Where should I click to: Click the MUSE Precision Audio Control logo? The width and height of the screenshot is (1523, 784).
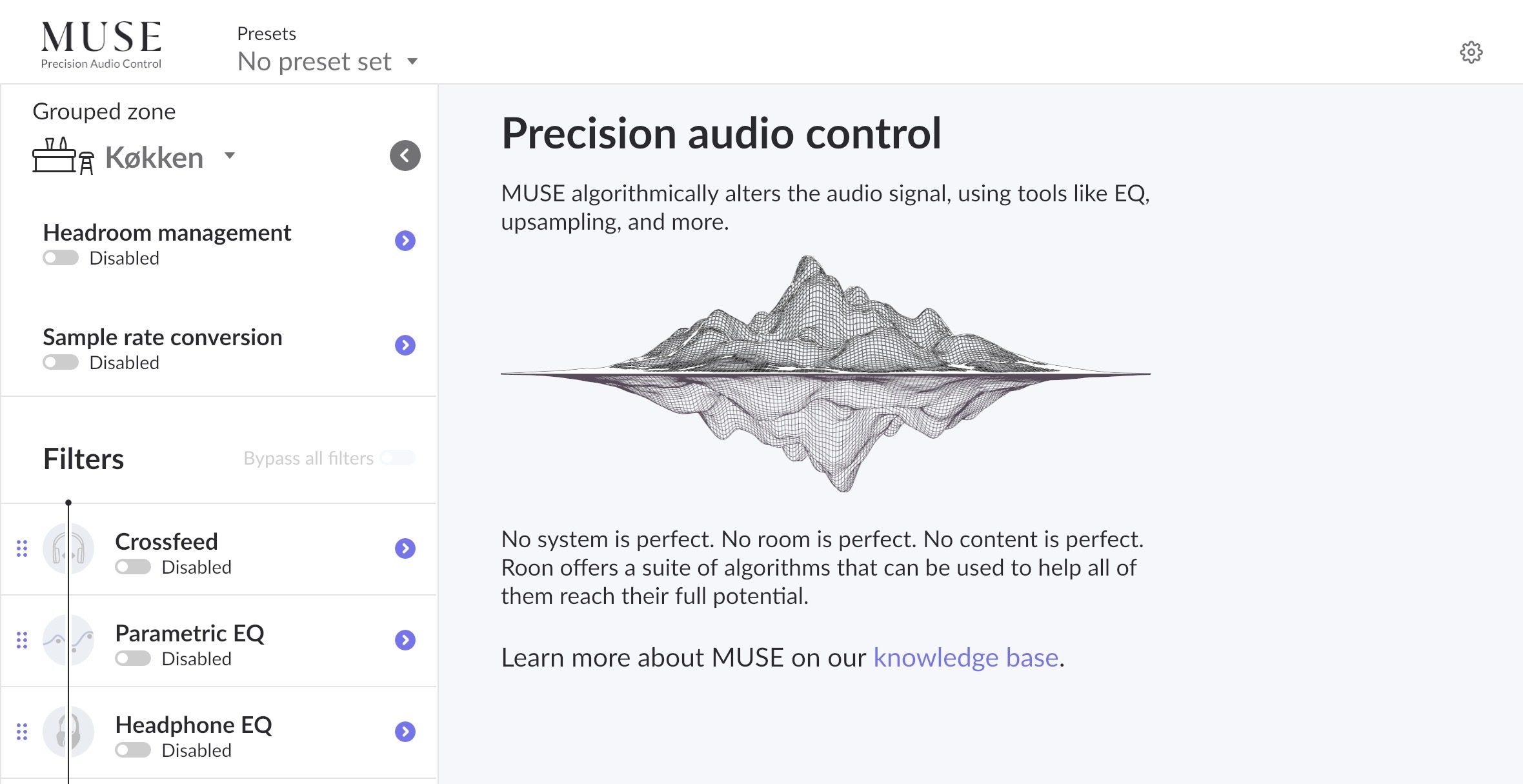pos(101,45)
